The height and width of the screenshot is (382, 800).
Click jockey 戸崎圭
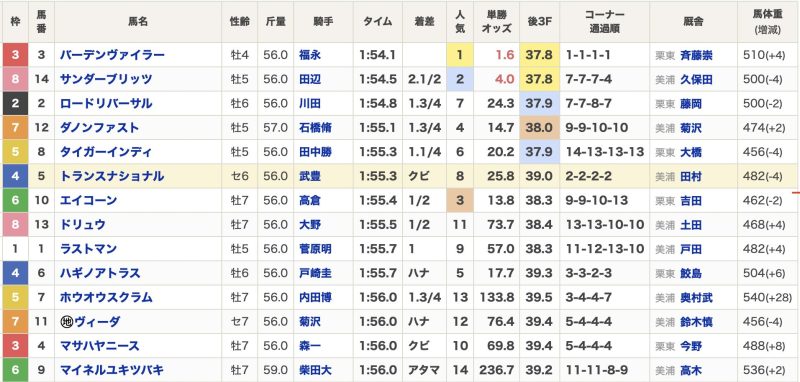[x=315, y=274]
